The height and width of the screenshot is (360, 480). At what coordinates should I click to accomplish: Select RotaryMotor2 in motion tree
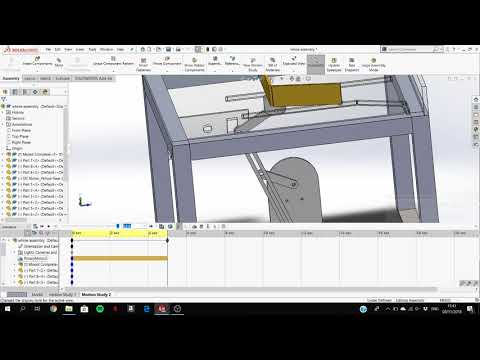pyautogui.click(x=35, y=258)
